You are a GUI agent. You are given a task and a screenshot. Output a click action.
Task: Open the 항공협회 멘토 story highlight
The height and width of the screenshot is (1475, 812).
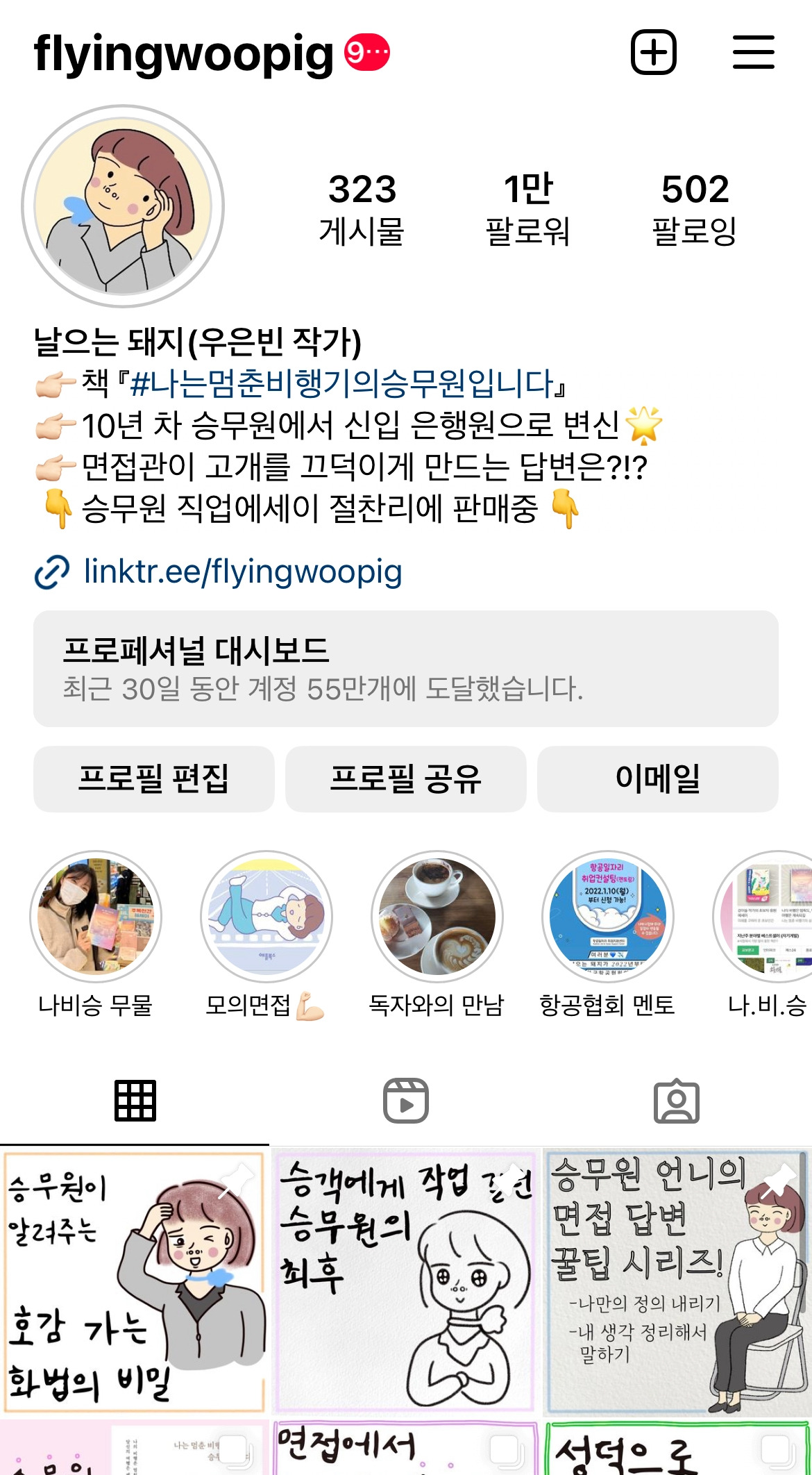coord(608,917)
